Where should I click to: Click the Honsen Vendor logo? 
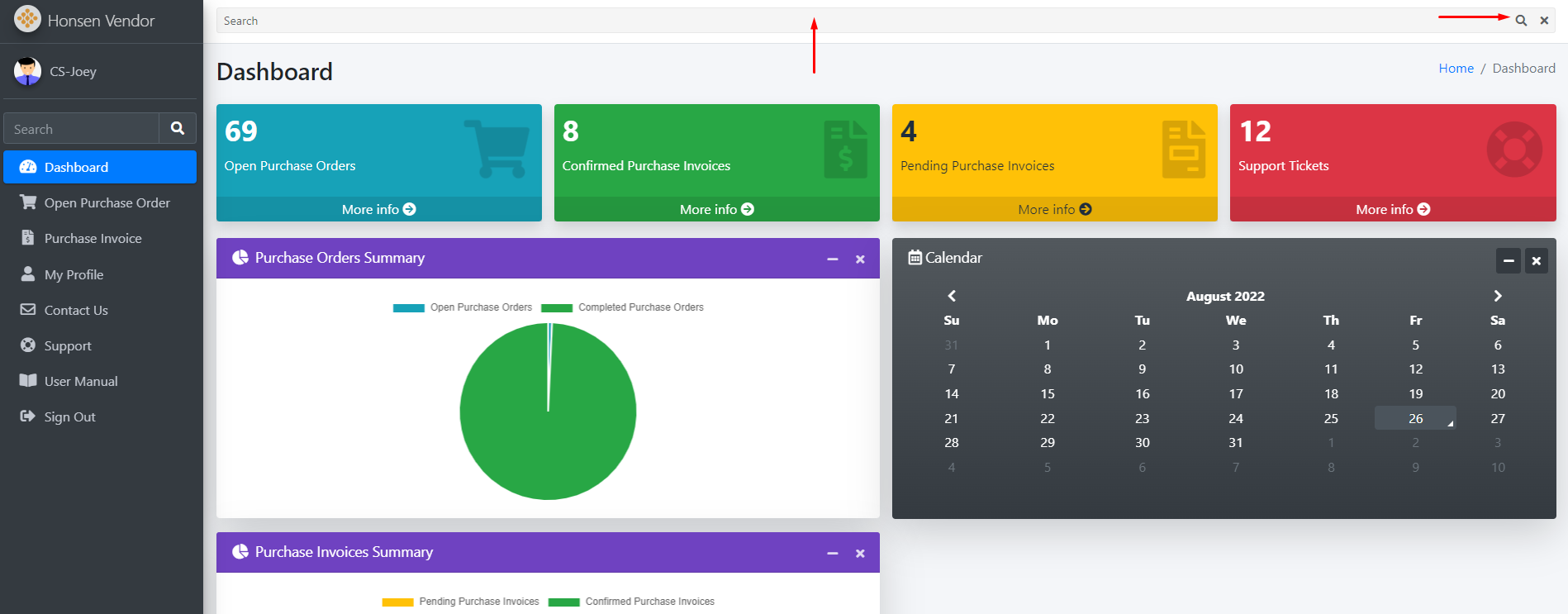[27, 19]
